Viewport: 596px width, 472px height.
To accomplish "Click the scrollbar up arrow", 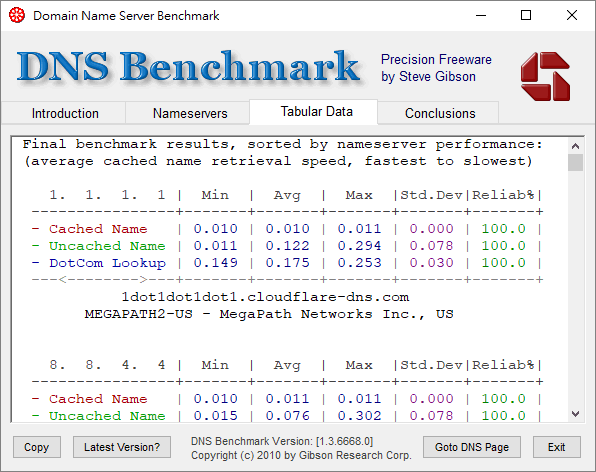I will [575, 146].
